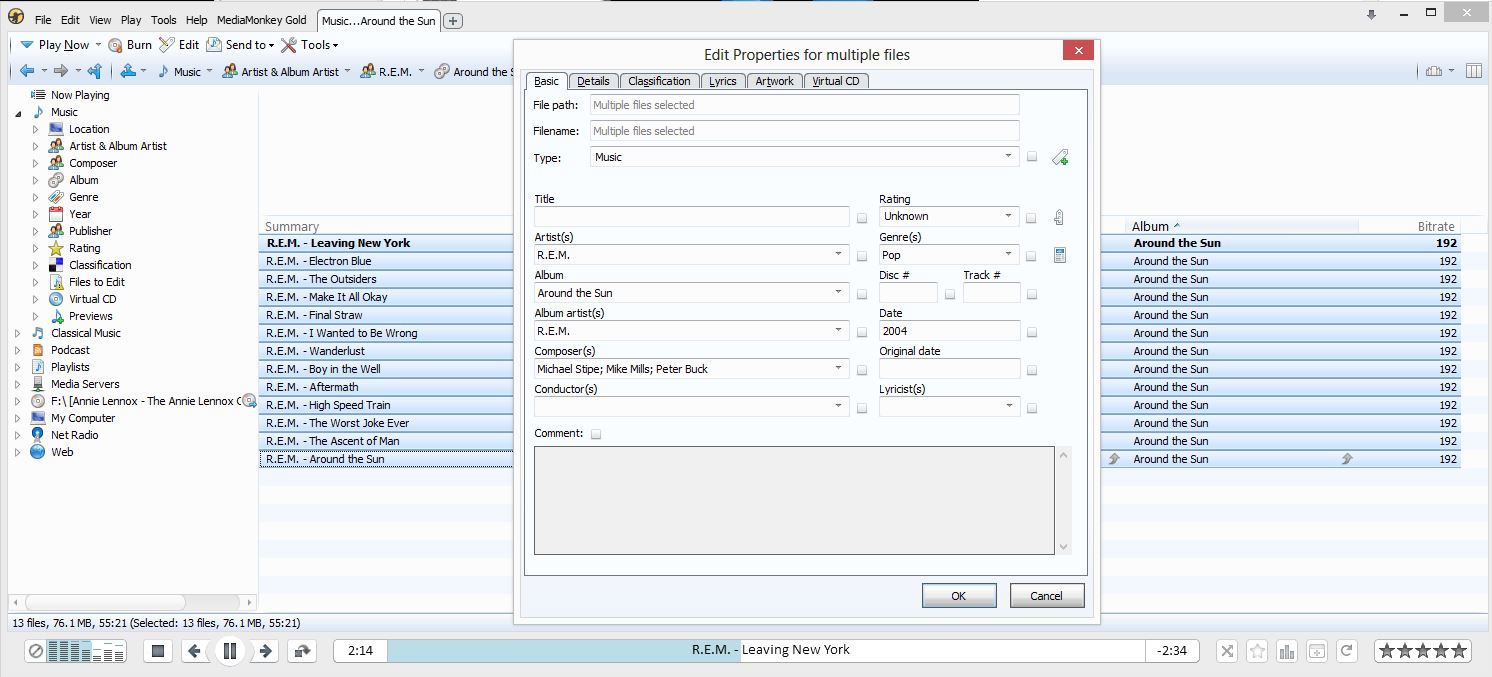Expand the Playlists tree node
This screenshot has height=677, width=1492.
[17, 367]
